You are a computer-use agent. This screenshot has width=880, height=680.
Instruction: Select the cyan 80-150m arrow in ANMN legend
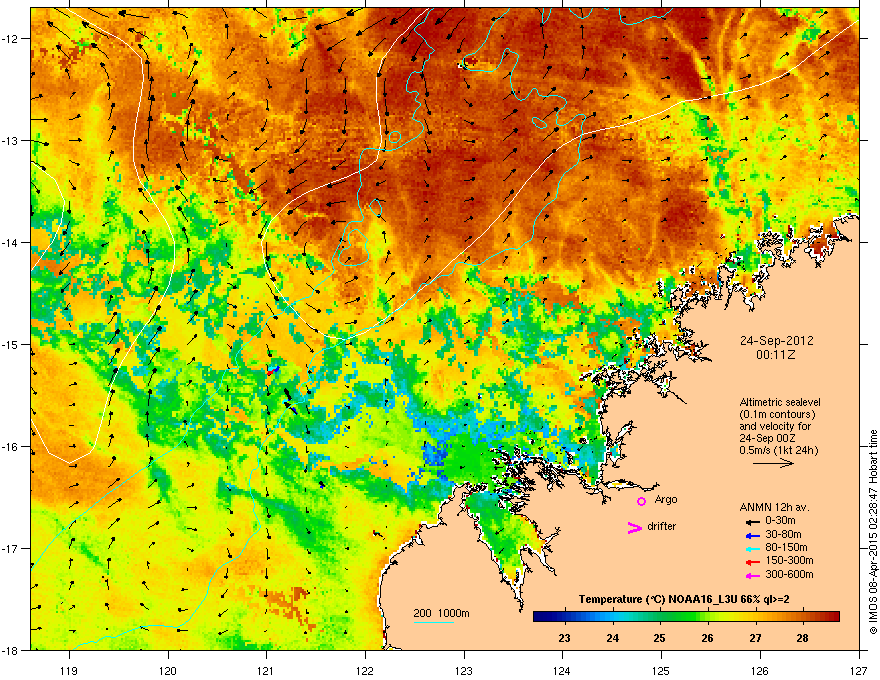point(752,548)
